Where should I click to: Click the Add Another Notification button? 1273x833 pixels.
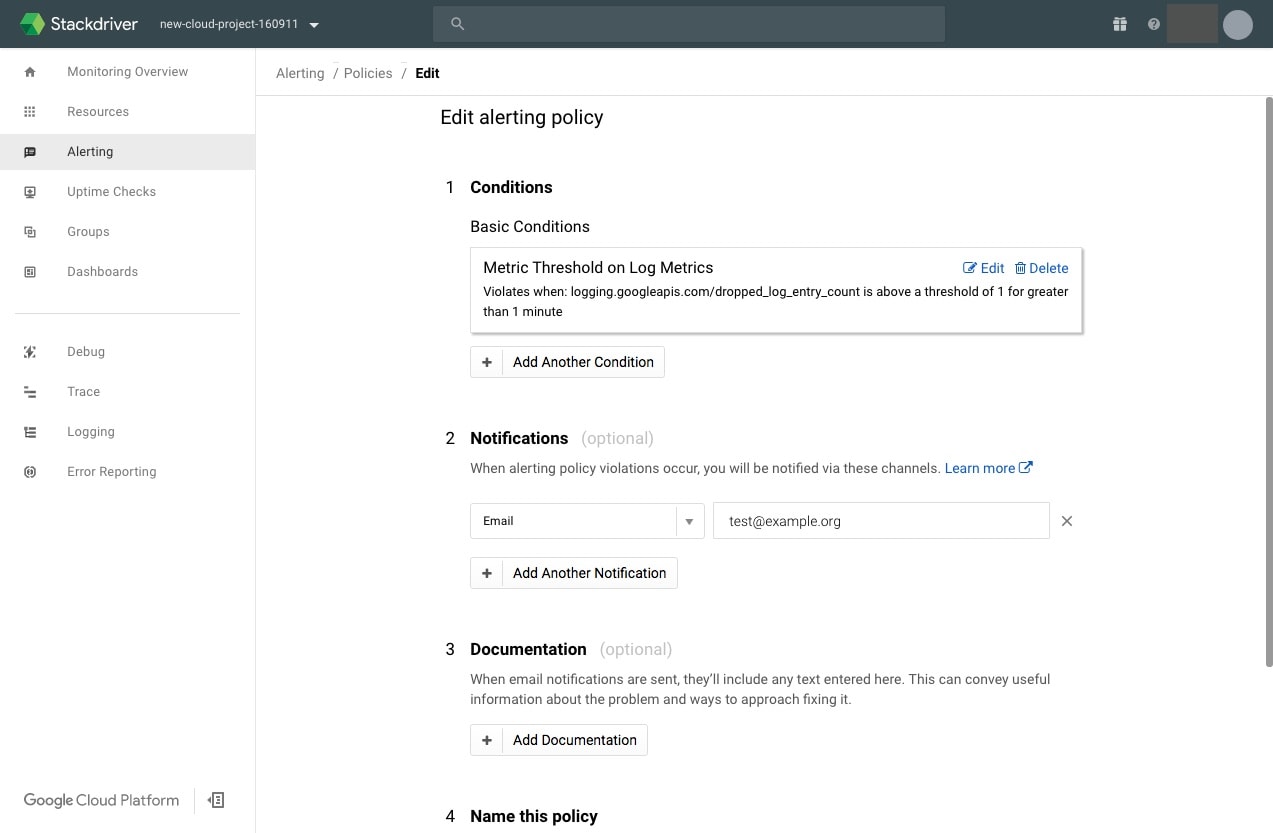[x=574, y=573]
